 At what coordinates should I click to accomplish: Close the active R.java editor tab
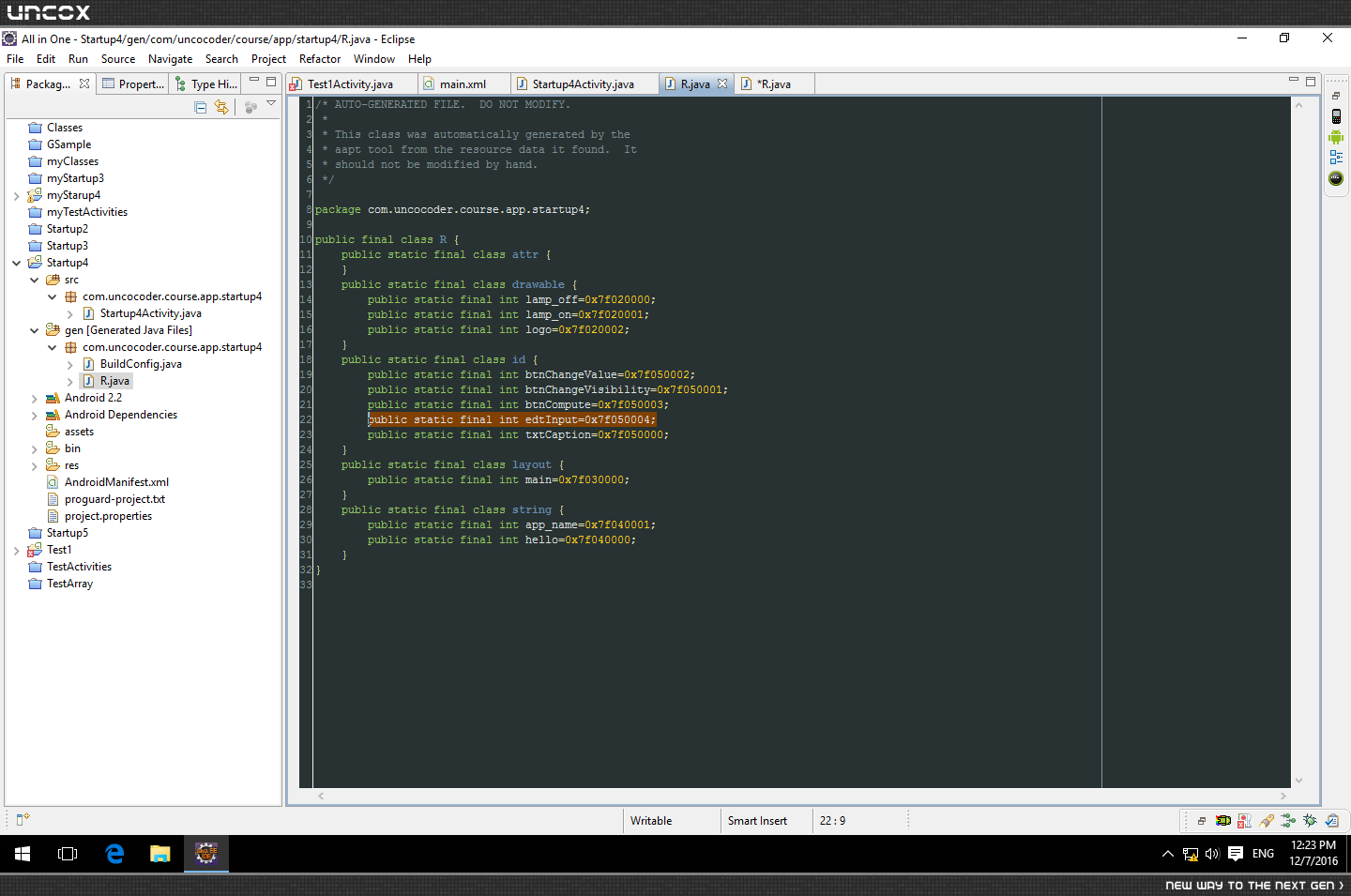[722, 84]
